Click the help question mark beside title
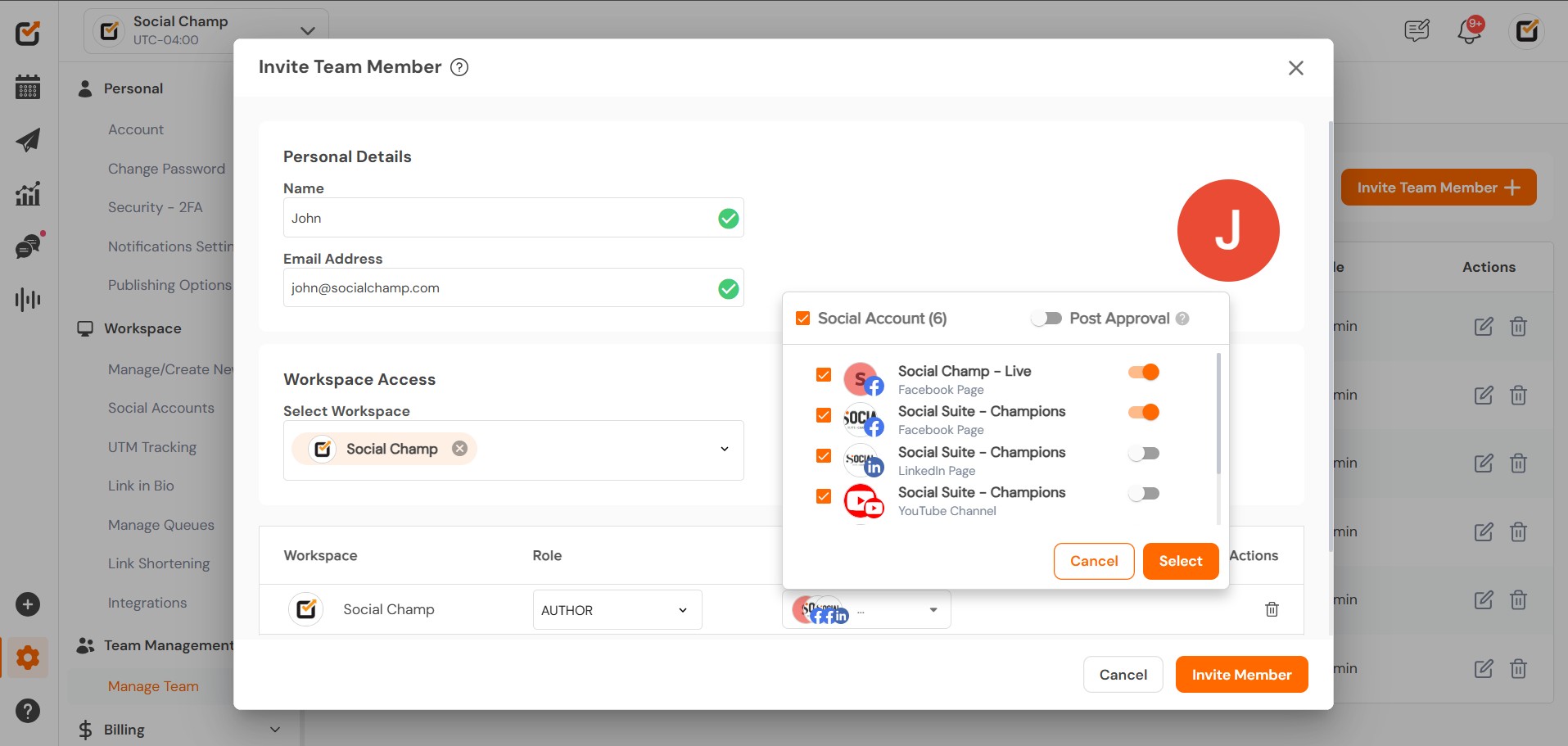 [460, 67]
